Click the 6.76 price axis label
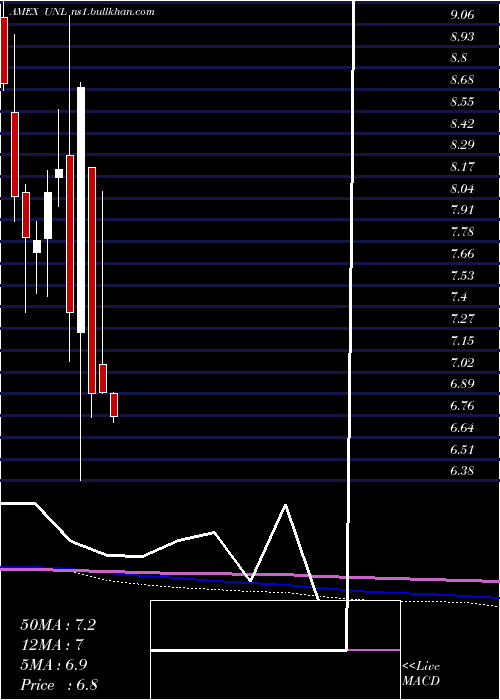 click(x=462, y=406)
